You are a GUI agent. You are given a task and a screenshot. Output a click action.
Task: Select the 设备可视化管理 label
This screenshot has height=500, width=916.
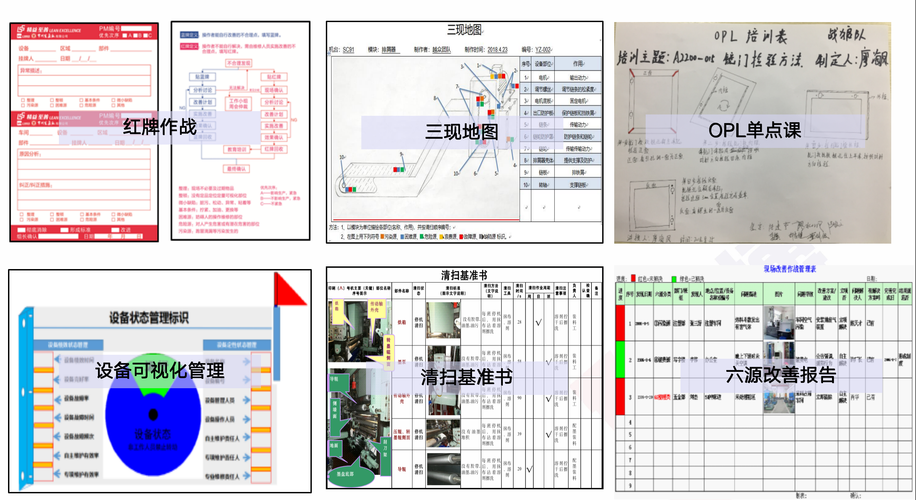159,372
